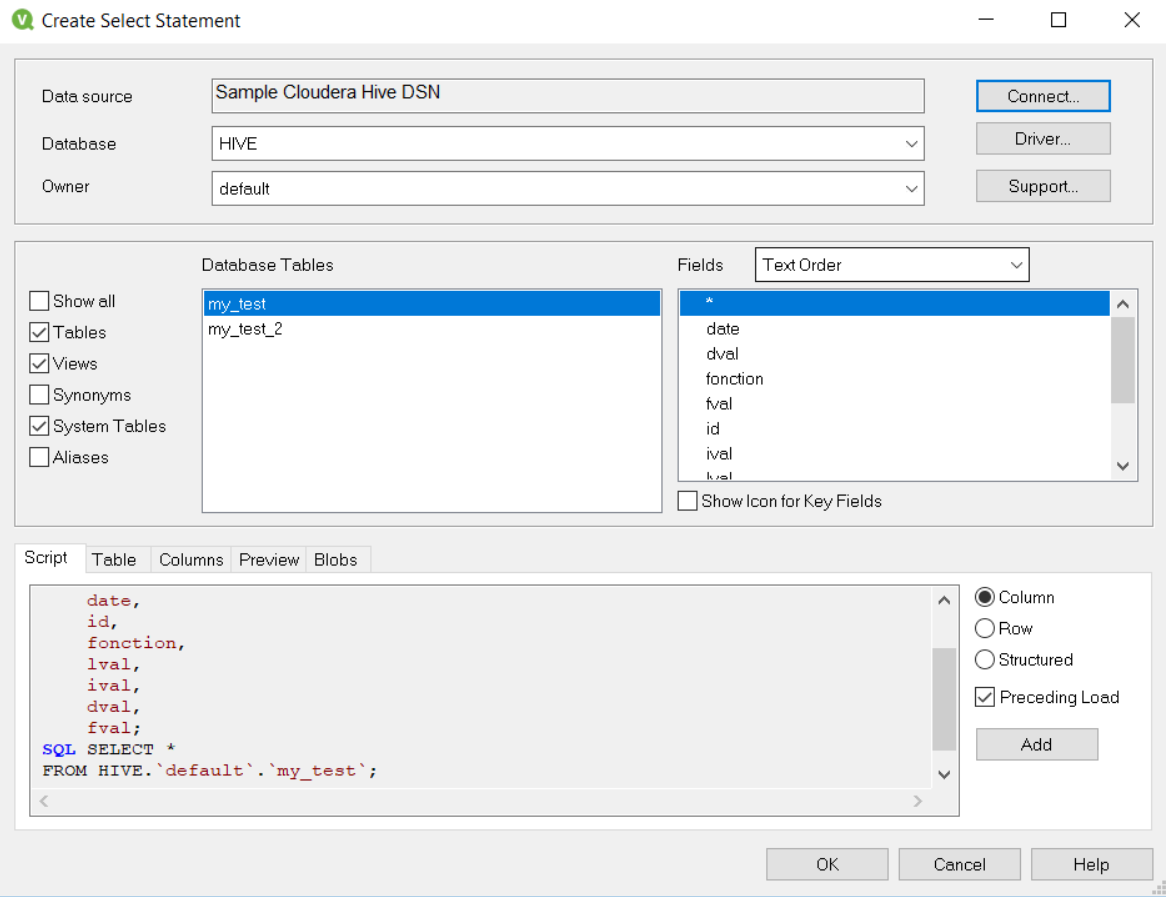1166x897 pixels.
Task: Confirm with the OK button
Action: (x=827, y=864)
